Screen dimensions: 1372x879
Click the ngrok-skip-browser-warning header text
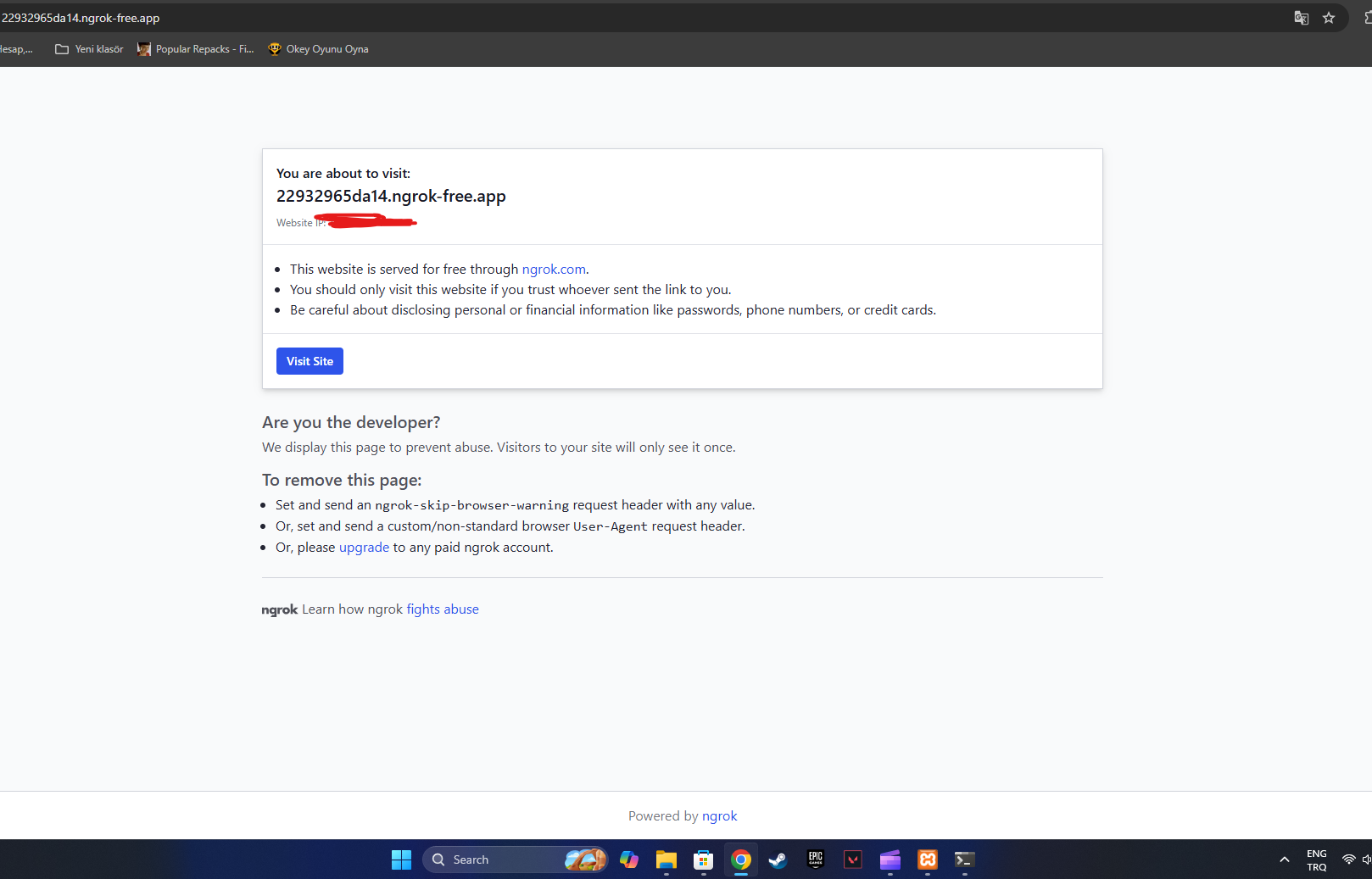coord(472,505)
